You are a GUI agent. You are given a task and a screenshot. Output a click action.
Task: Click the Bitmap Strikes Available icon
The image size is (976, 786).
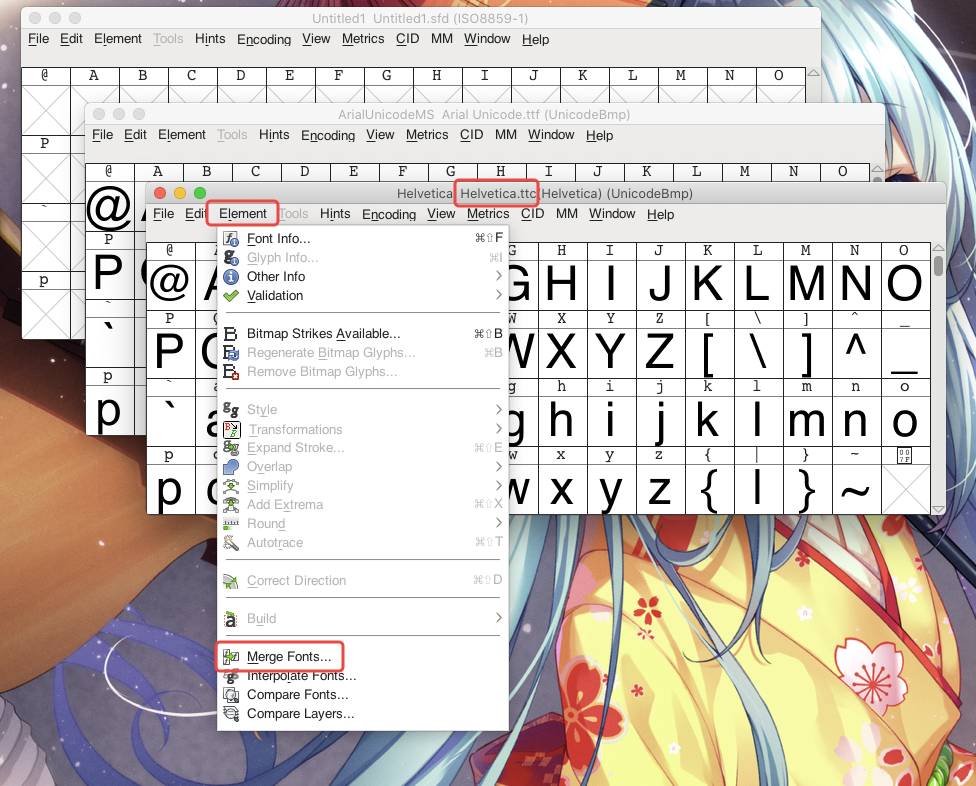231,334
